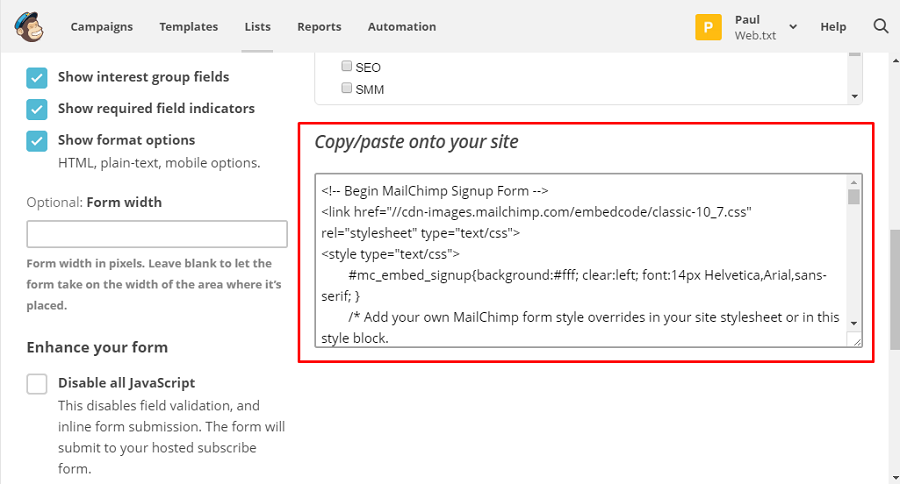
Task: Click the Begin MailChimp Signup Form comment line
Action: point(435,191)
